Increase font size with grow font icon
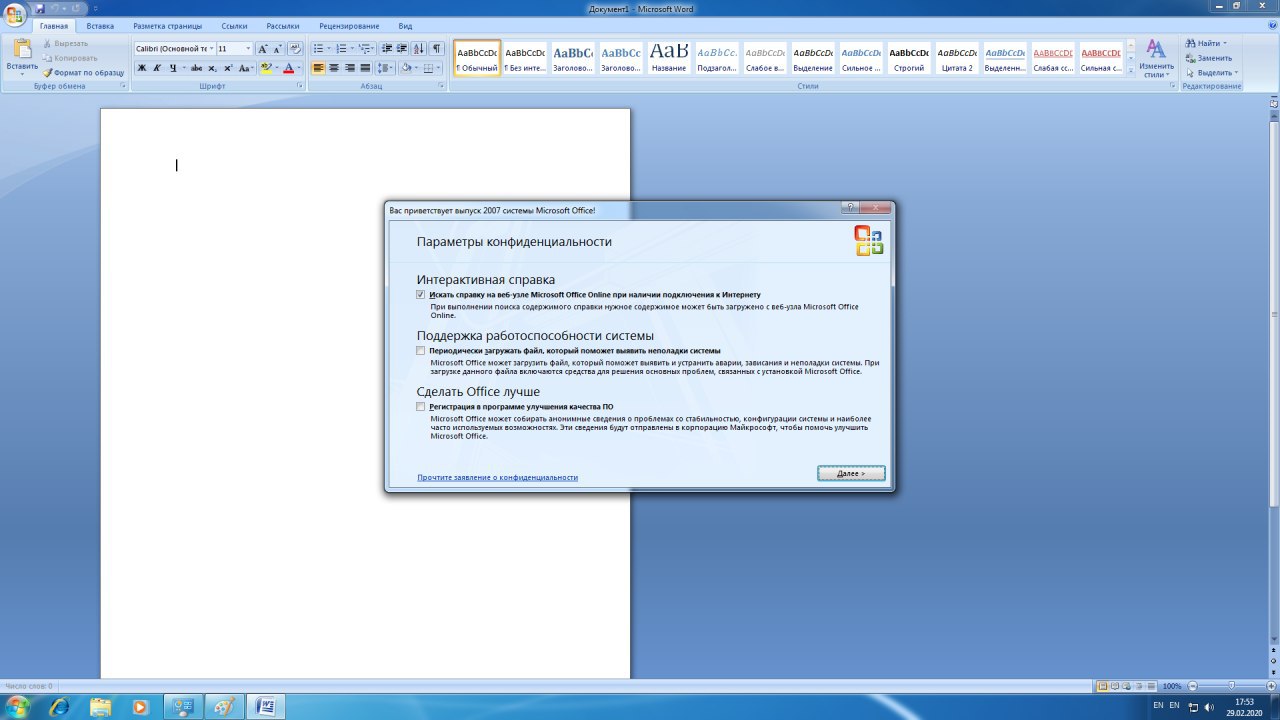This screenshot has height=720, width=1280. [x=263, y=48]
